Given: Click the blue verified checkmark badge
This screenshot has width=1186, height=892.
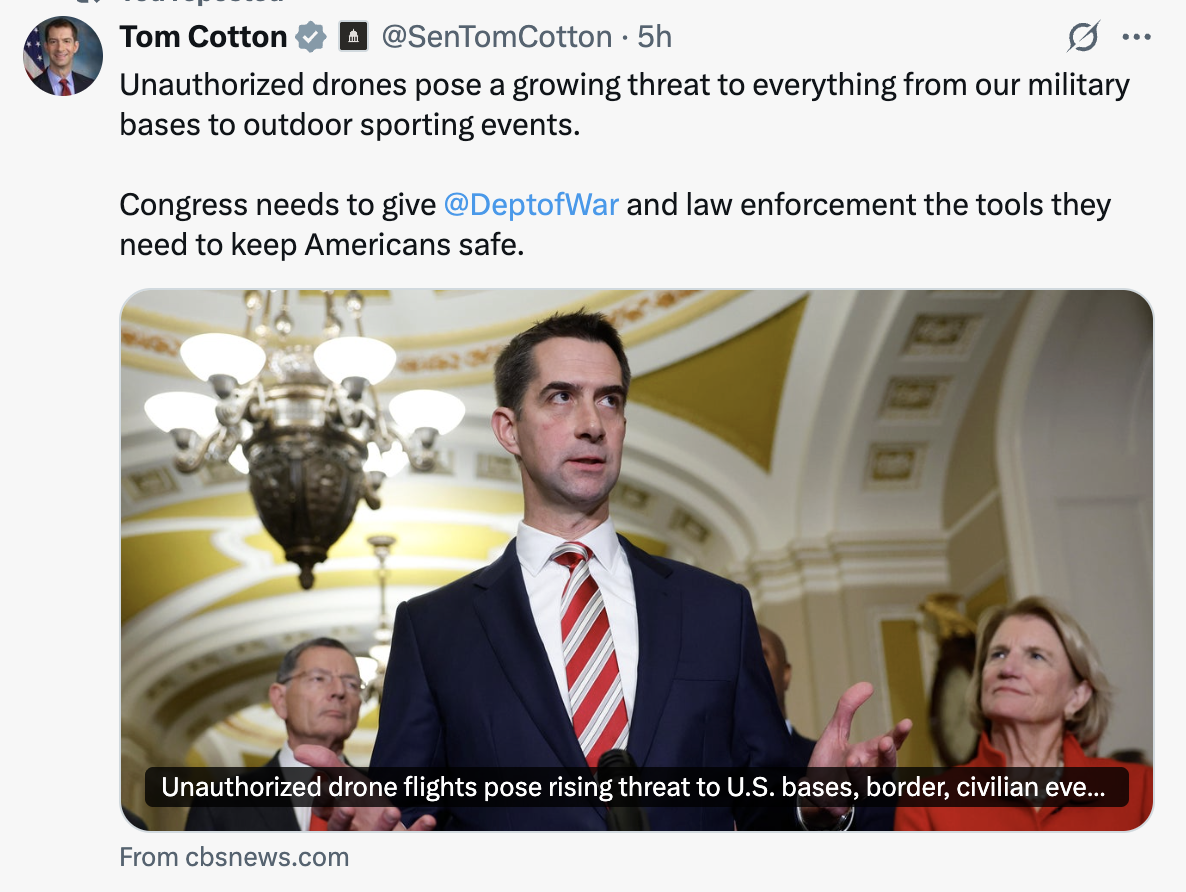Looking at the screenshot, I should (311, 36).
